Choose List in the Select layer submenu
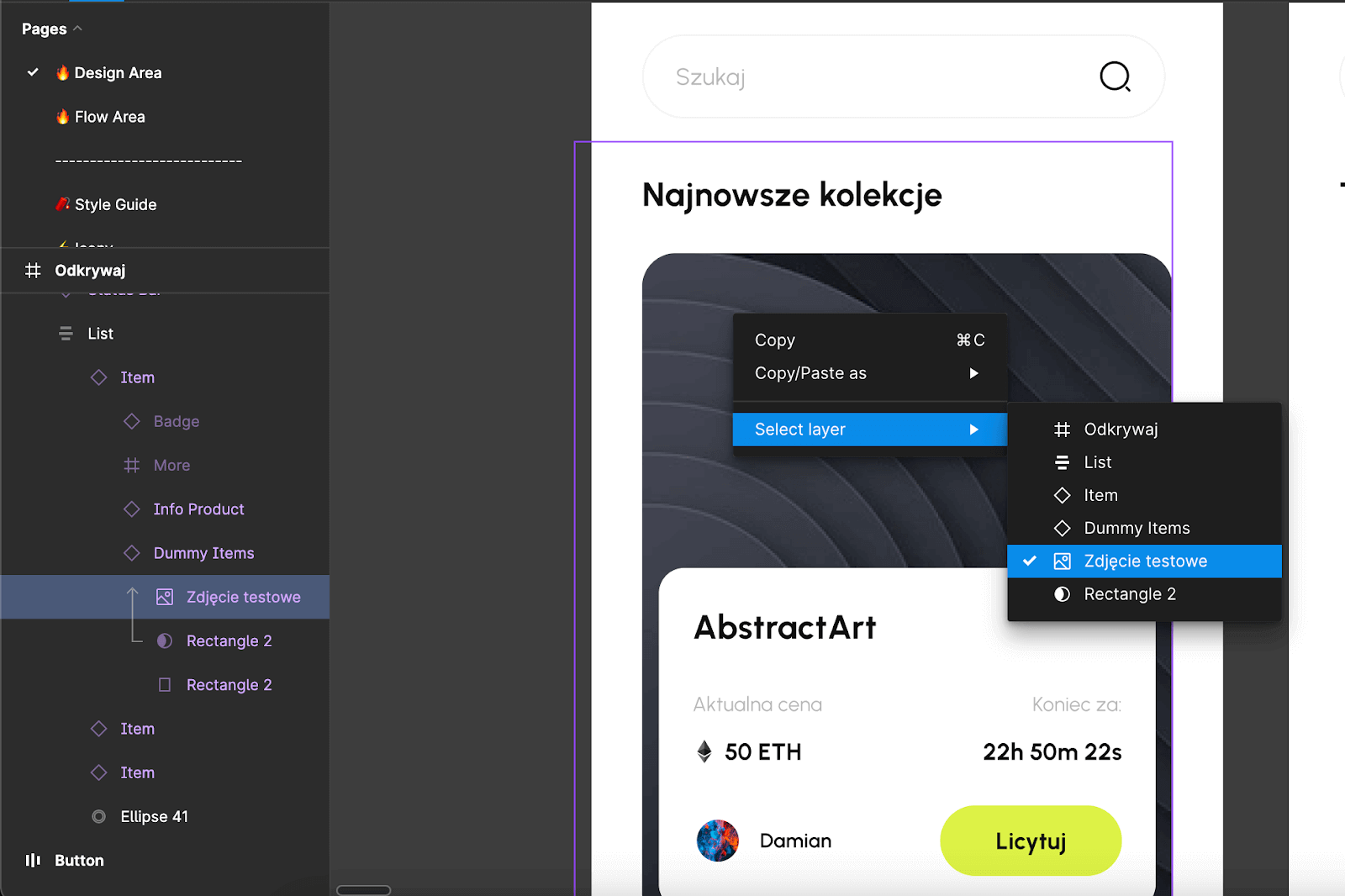The image size is (1345, 896). (x=1144, y=462)
